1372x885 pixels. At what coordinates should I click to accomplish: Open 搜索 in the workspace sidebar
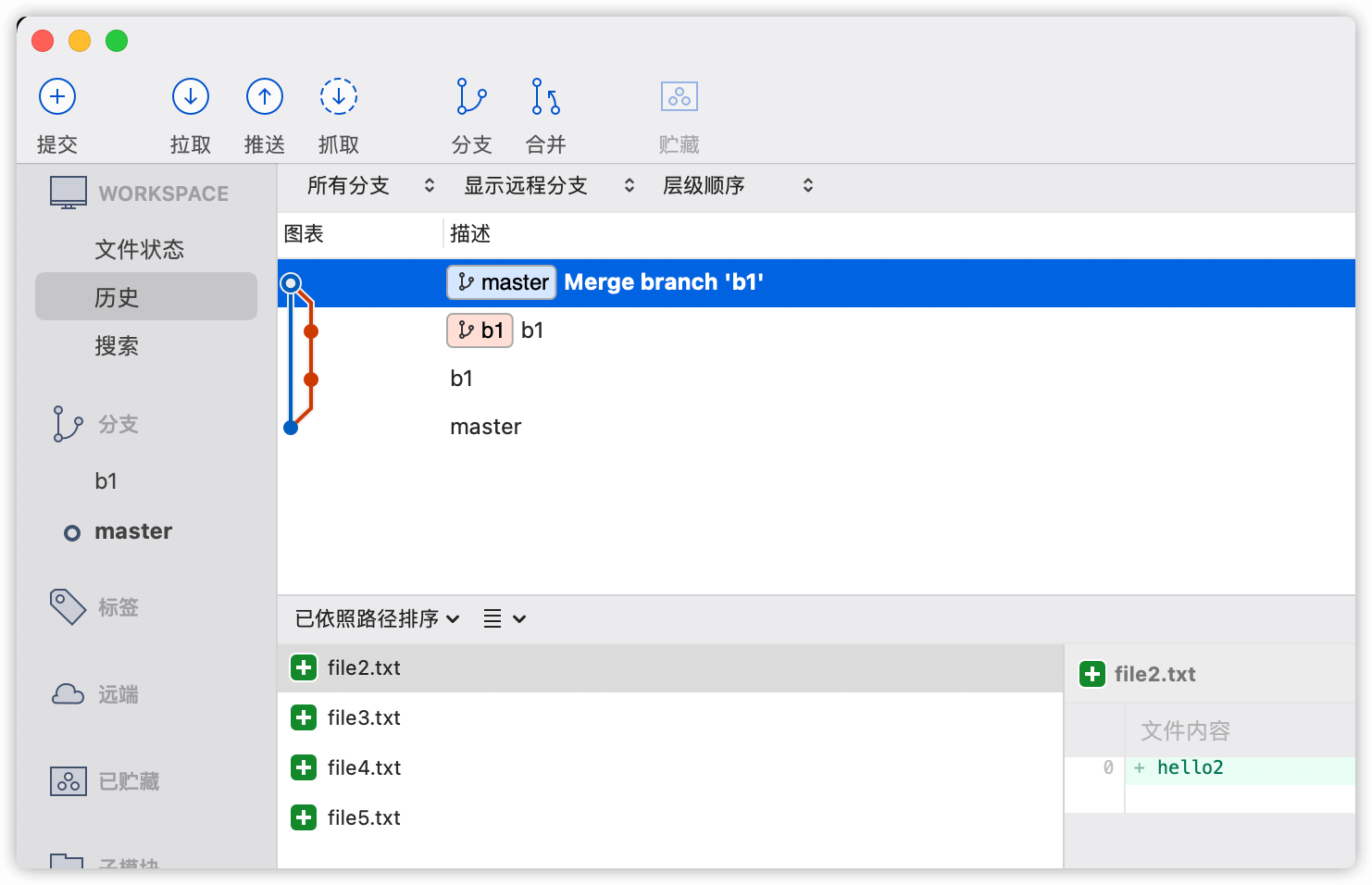[117, 346]
